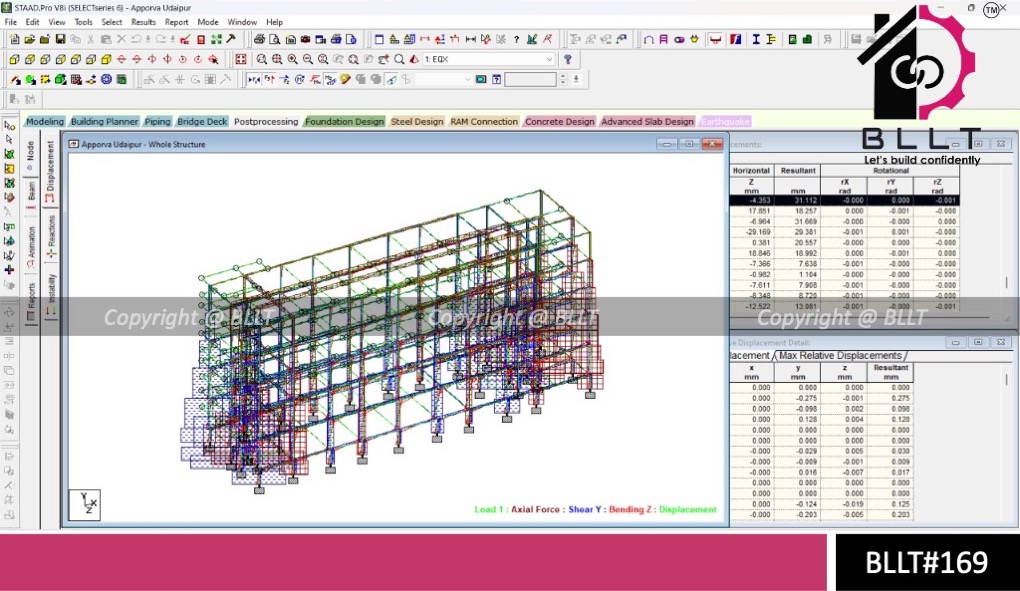This screenshot has height=591, width=1020.
Task: Toggle the Fy shear force diagram
Action: pyautogui.click(x=269, y=79)
